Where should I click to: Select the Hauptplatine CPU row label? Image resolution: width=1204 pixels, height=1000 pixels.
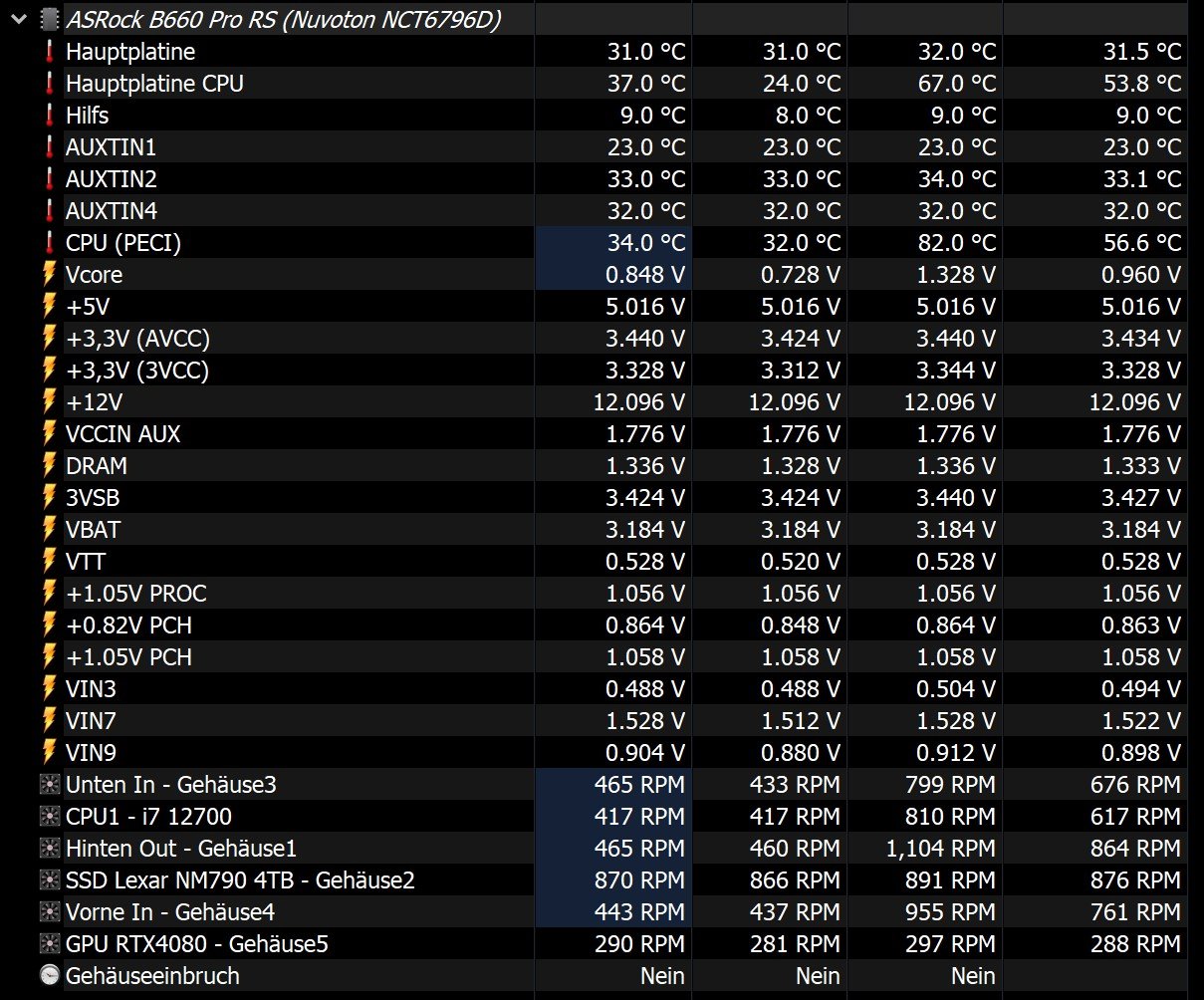tap(154, 84)
